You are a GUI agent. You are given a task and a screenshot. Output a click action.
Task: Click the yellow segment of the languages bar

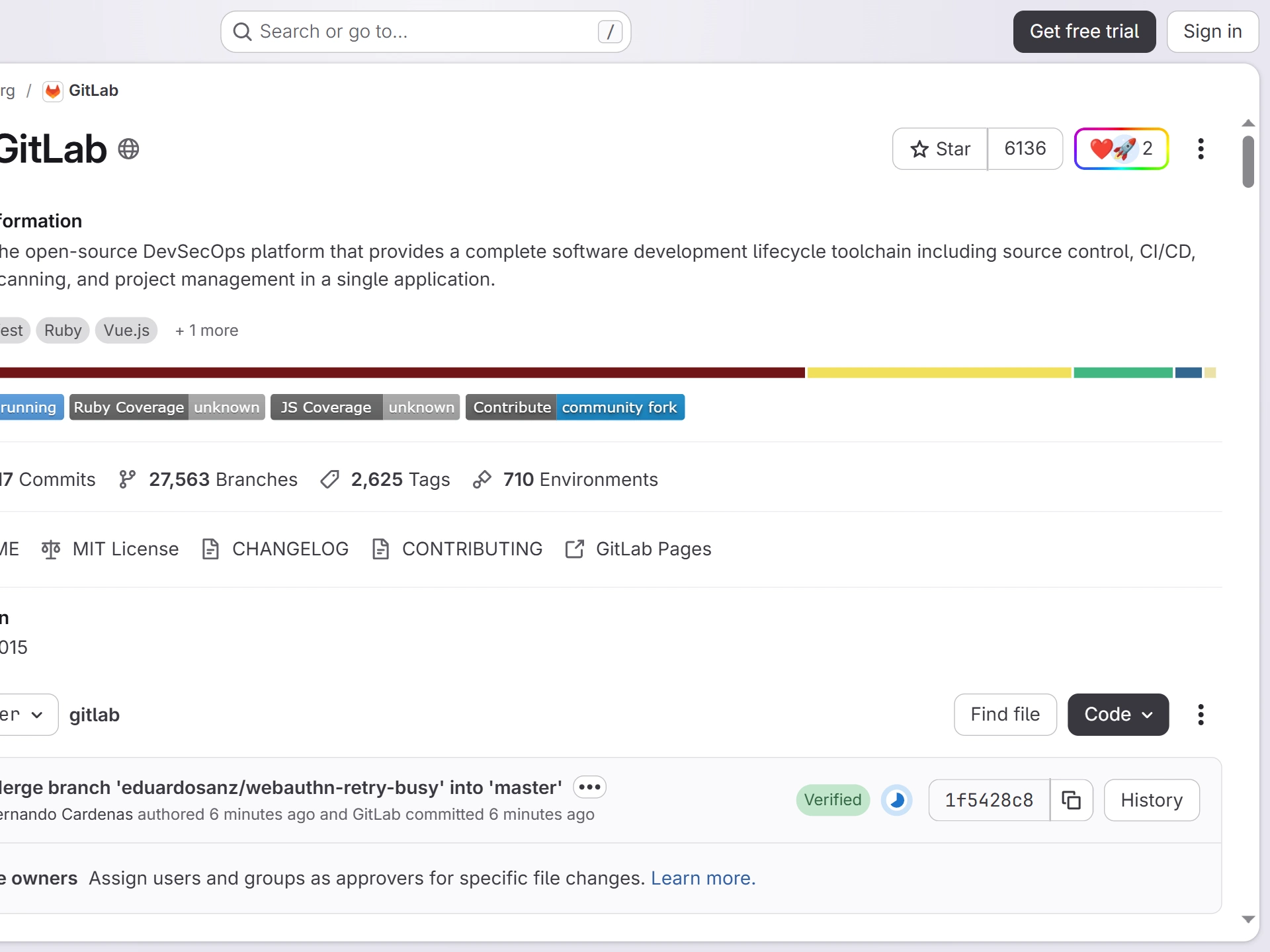pyautogui.click(x=939, y=373)
